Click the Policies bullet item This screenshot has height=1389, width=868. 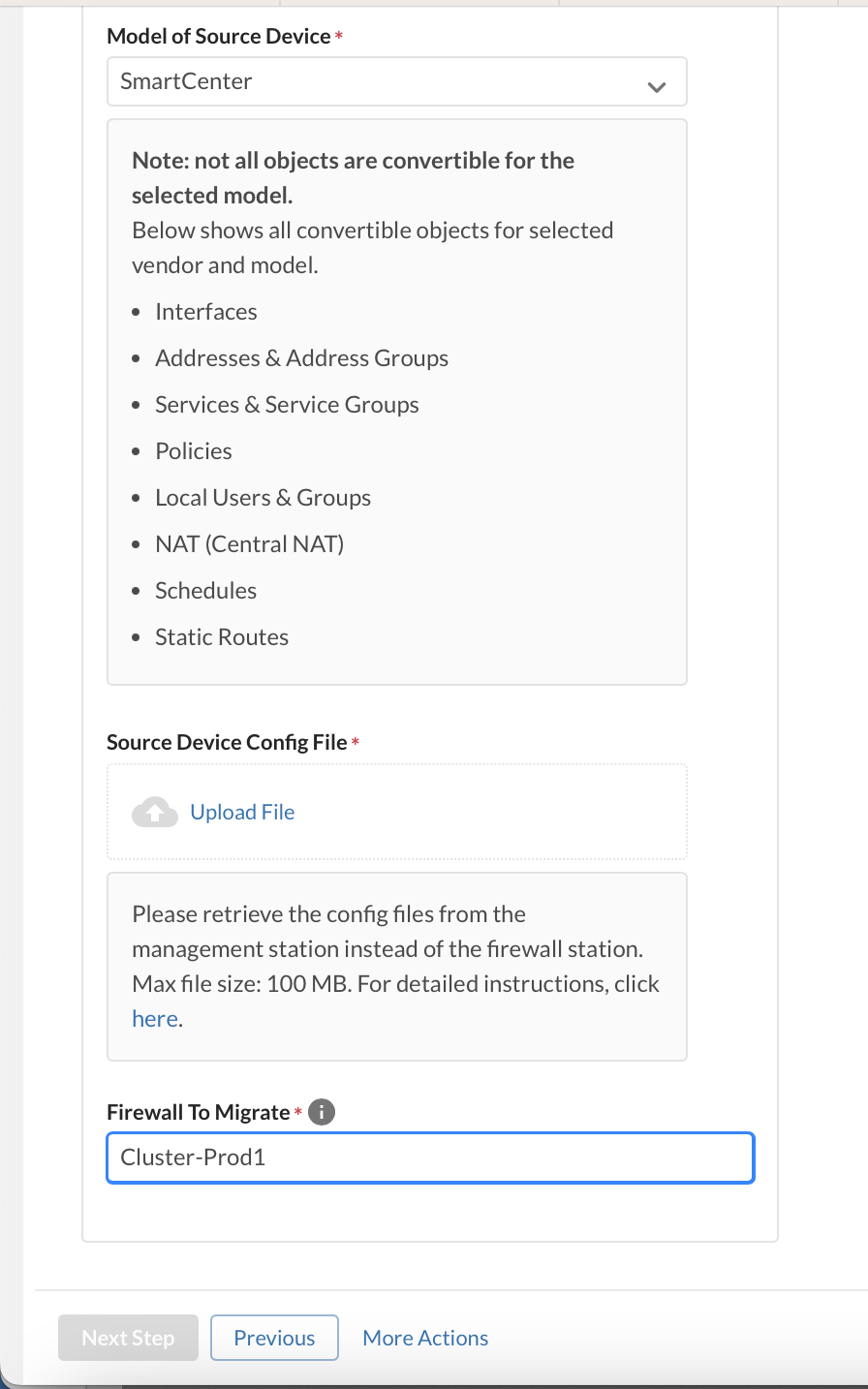pos(194,451)
